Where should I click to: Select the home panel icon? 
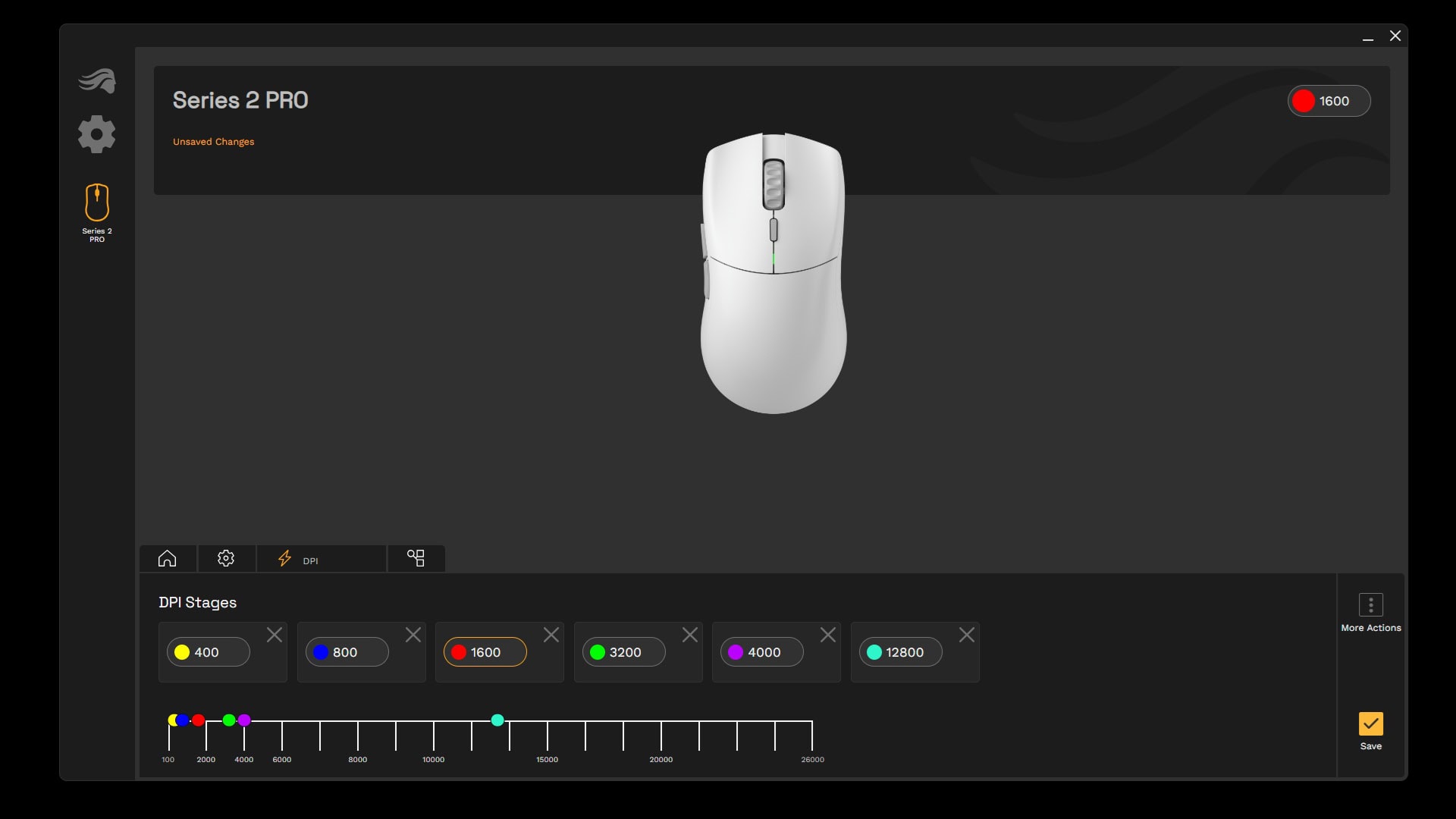tap(167, 558)
